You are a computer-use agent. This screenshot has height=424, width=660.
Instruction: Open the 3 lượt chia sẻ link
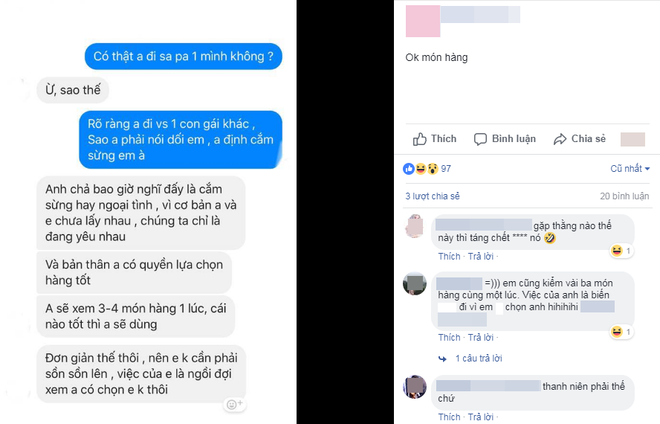coord(432,196)
